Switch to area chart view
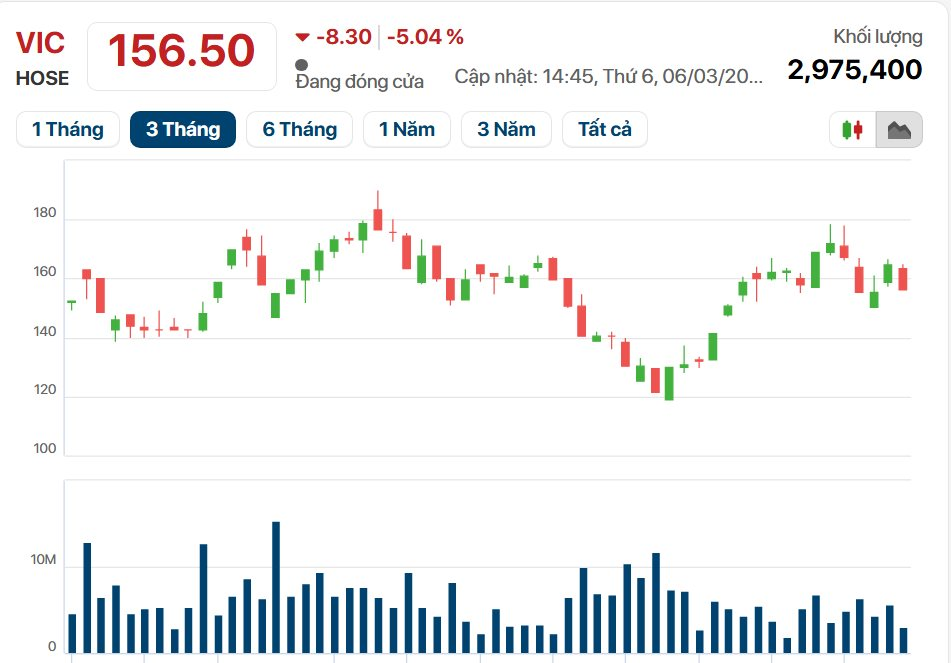This screenshot has width=951, height=663. click(899, 130)
